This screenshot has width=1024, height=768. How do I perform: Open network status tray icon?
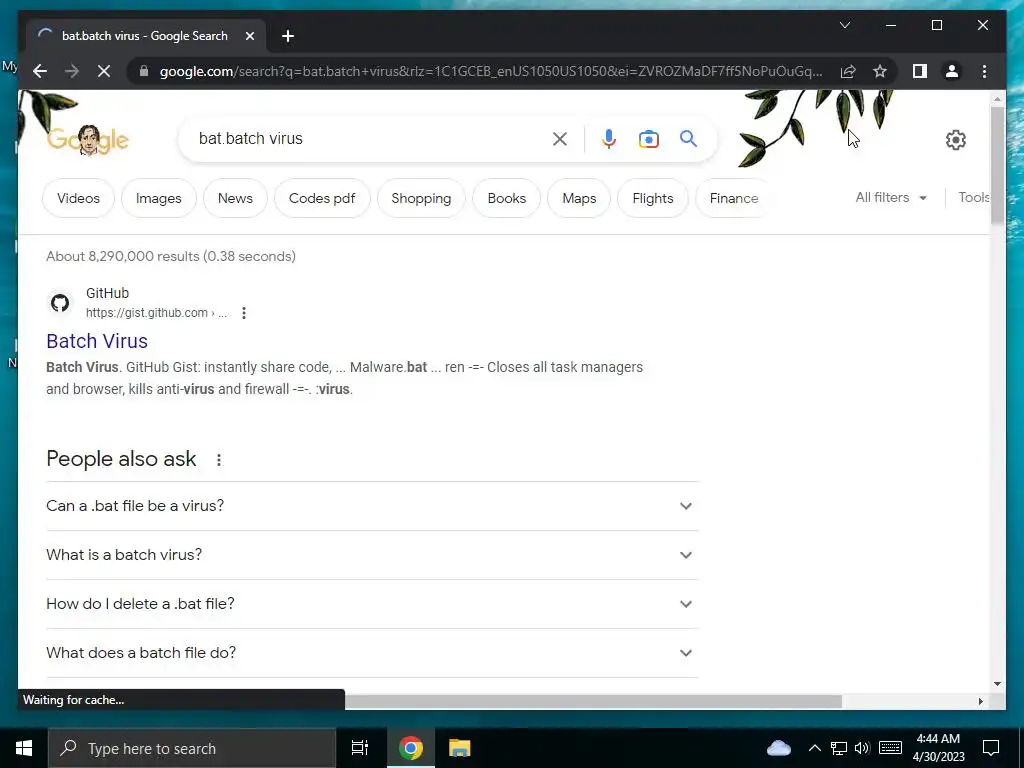point(839,748)
